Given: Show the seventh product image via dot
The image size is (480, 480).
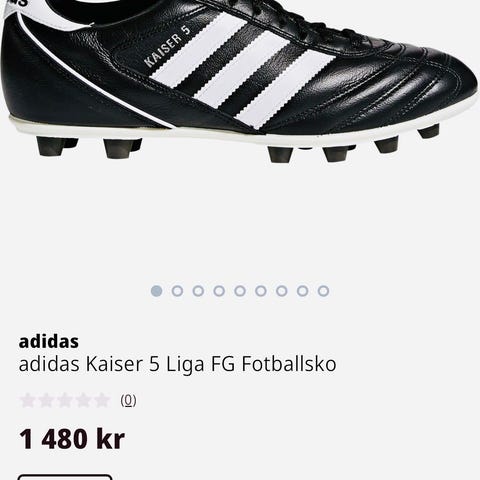Looking at the screenshot, I should pyautogui.click(x=282, y=291).
